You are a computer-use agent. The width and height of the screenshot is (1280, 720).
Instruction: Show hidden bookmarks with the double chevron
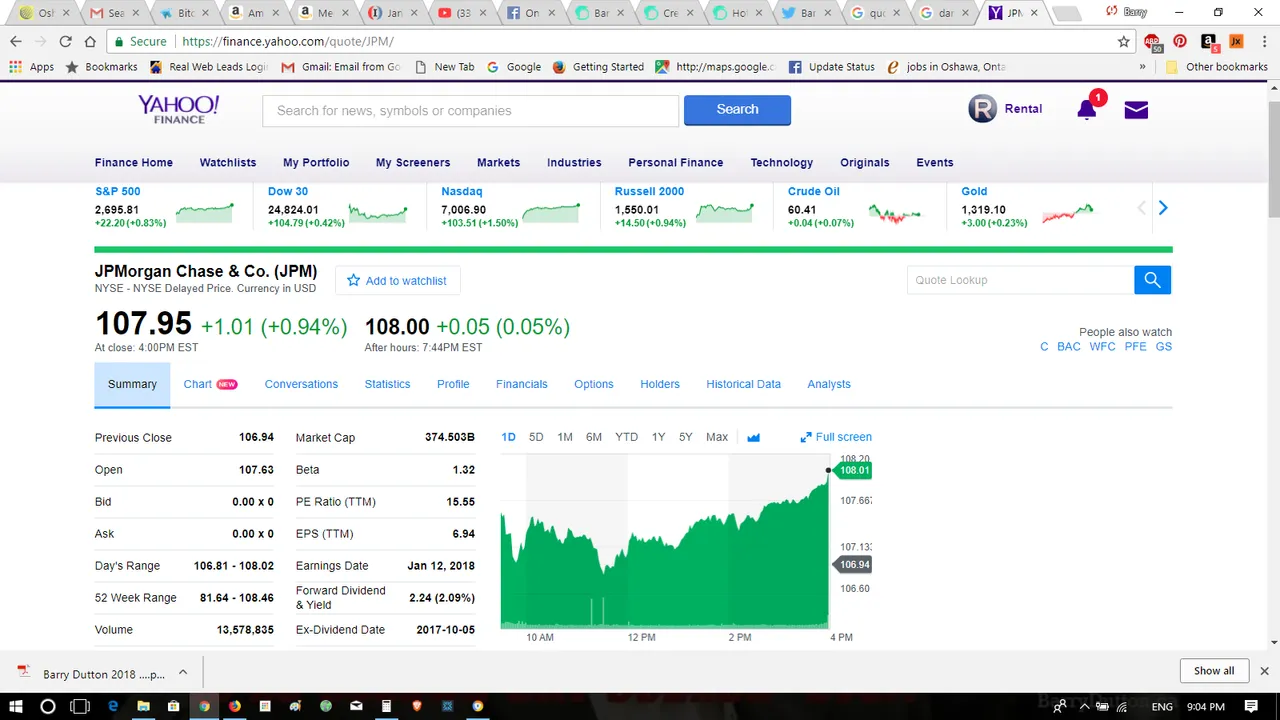1143,67
